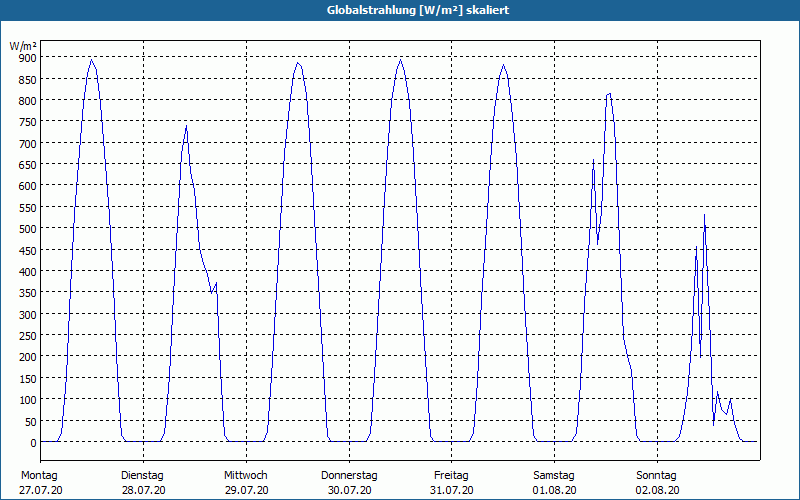Click the 500 axis value
This screenshot has height=500, width=800.
(28, 229)
